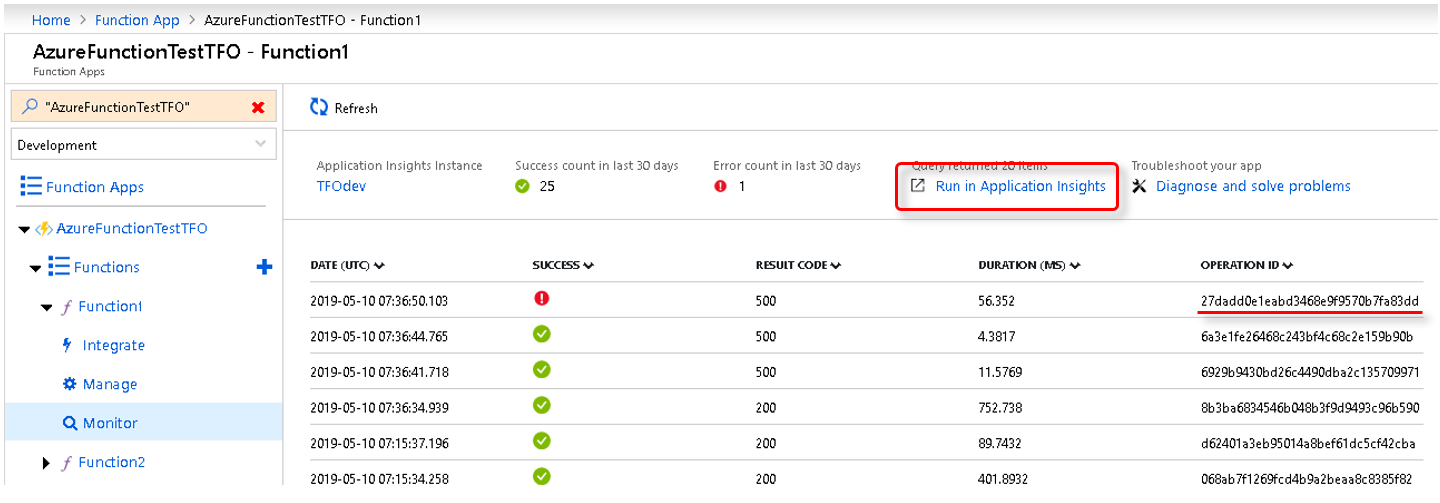Sort by the RESULT CODE column header
This screenshot has width=1440, height=503.
click(797, 265)
